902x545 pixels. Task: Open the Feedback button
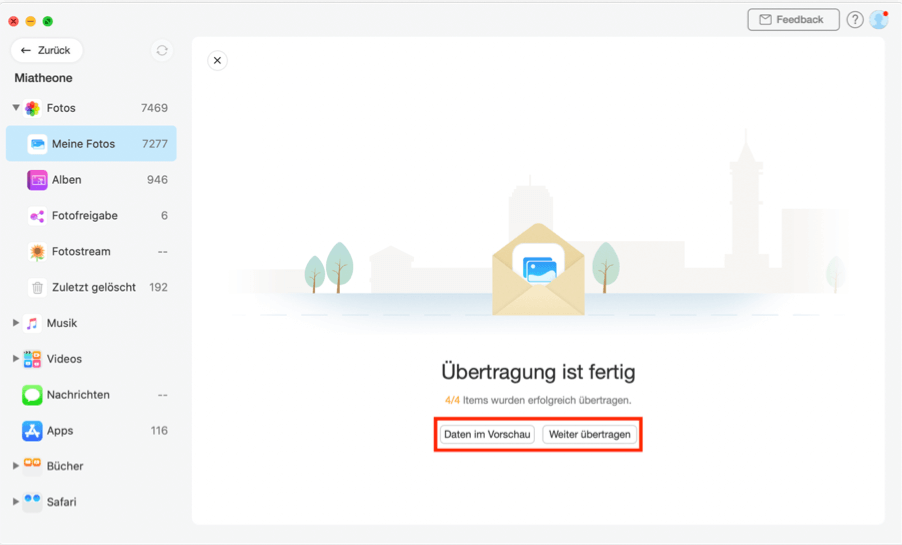pos(792,20)
